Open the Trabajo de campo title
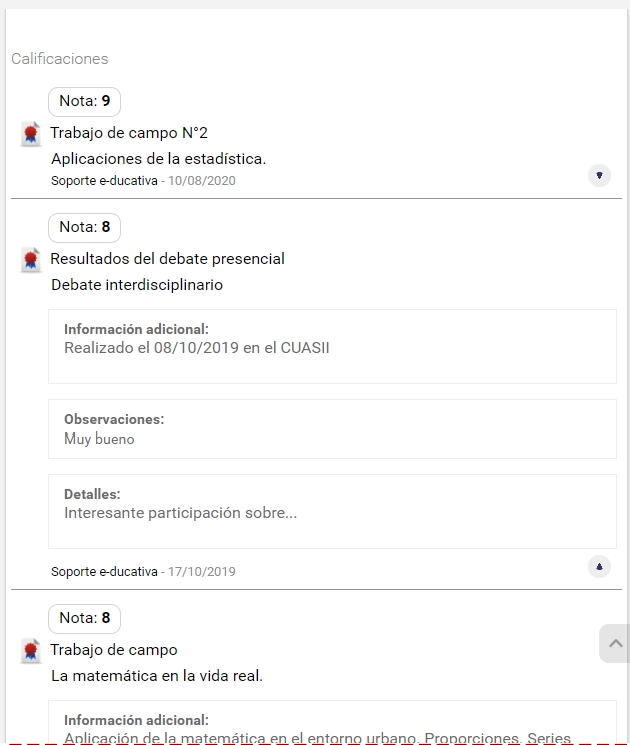630x745 pixels. tap(114, 649)
